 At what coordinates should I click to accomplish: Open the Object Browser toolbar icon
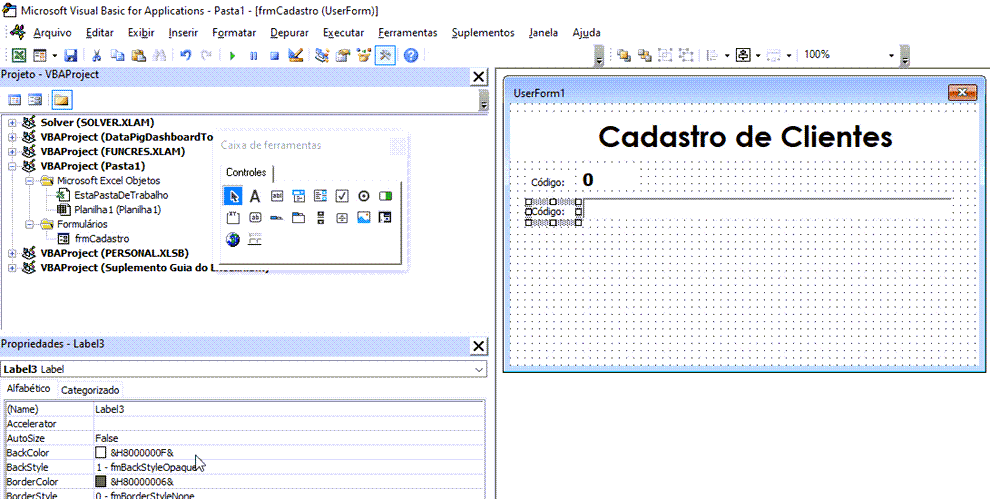pos(363,56)
